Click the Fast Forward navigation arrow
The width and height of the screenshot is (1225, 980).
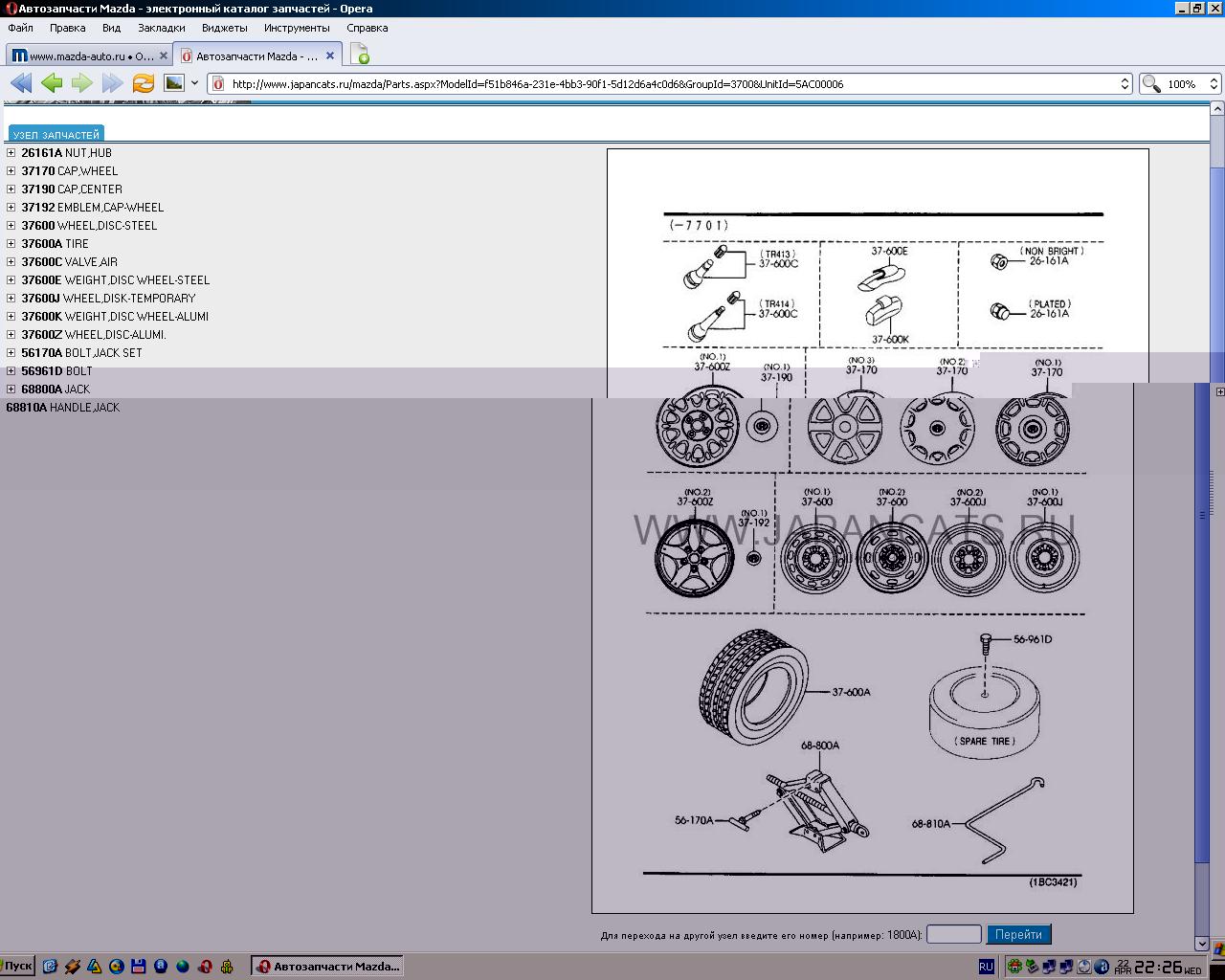pyautogui.click(x=113, y=83)
